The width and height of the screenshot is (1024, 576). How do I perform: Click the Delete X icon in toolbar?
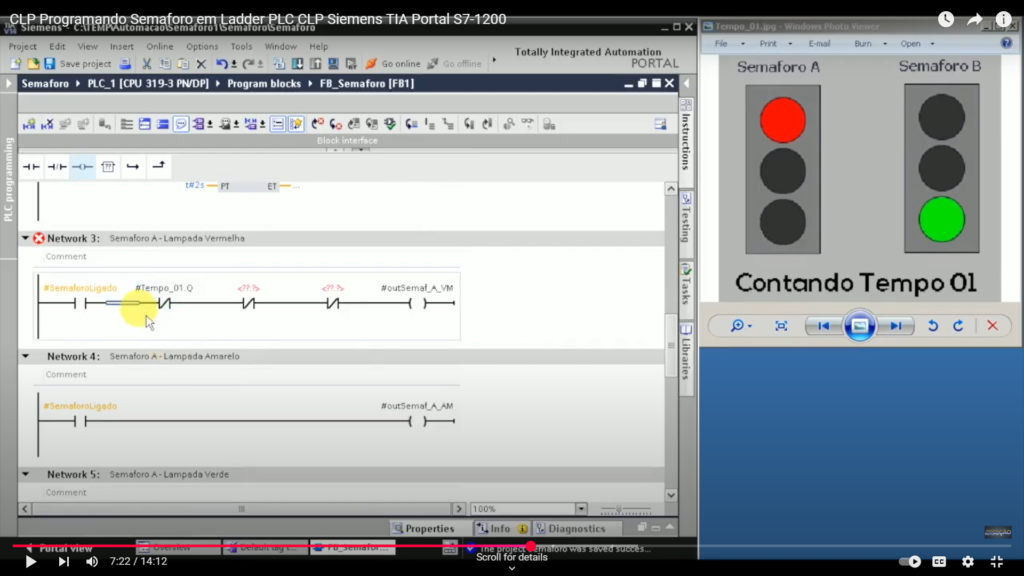[x=201, y=64]
